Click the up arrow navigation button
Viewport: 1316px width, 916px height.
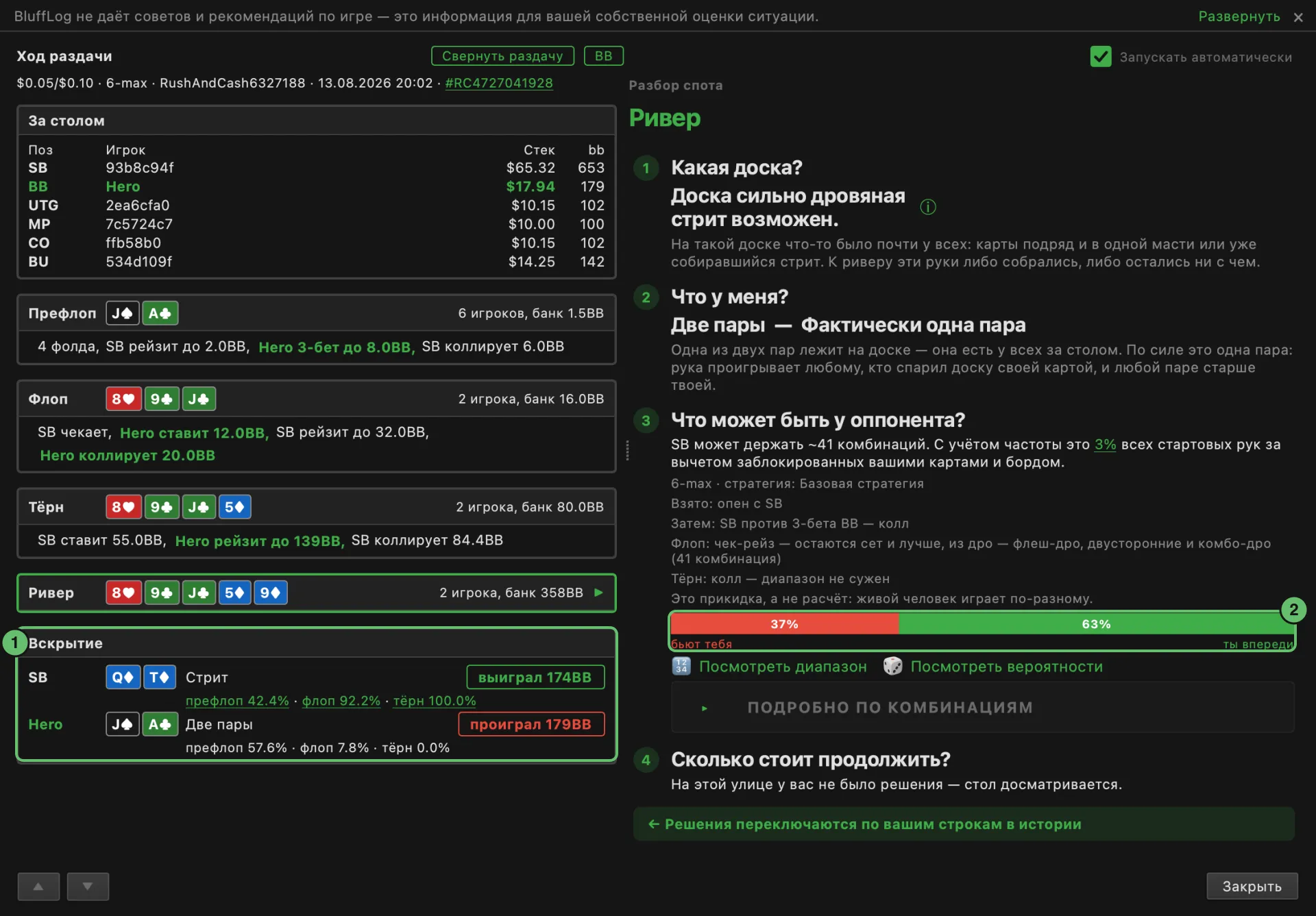(x=38, y=886)
